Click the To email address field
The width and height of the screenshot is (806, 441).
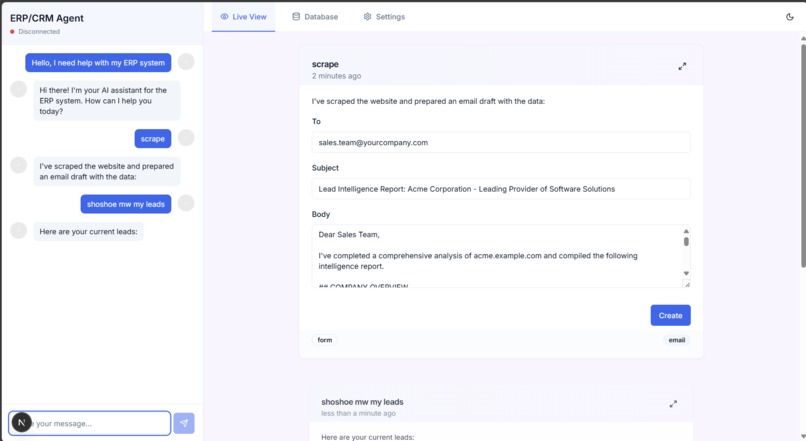[501, 142]
